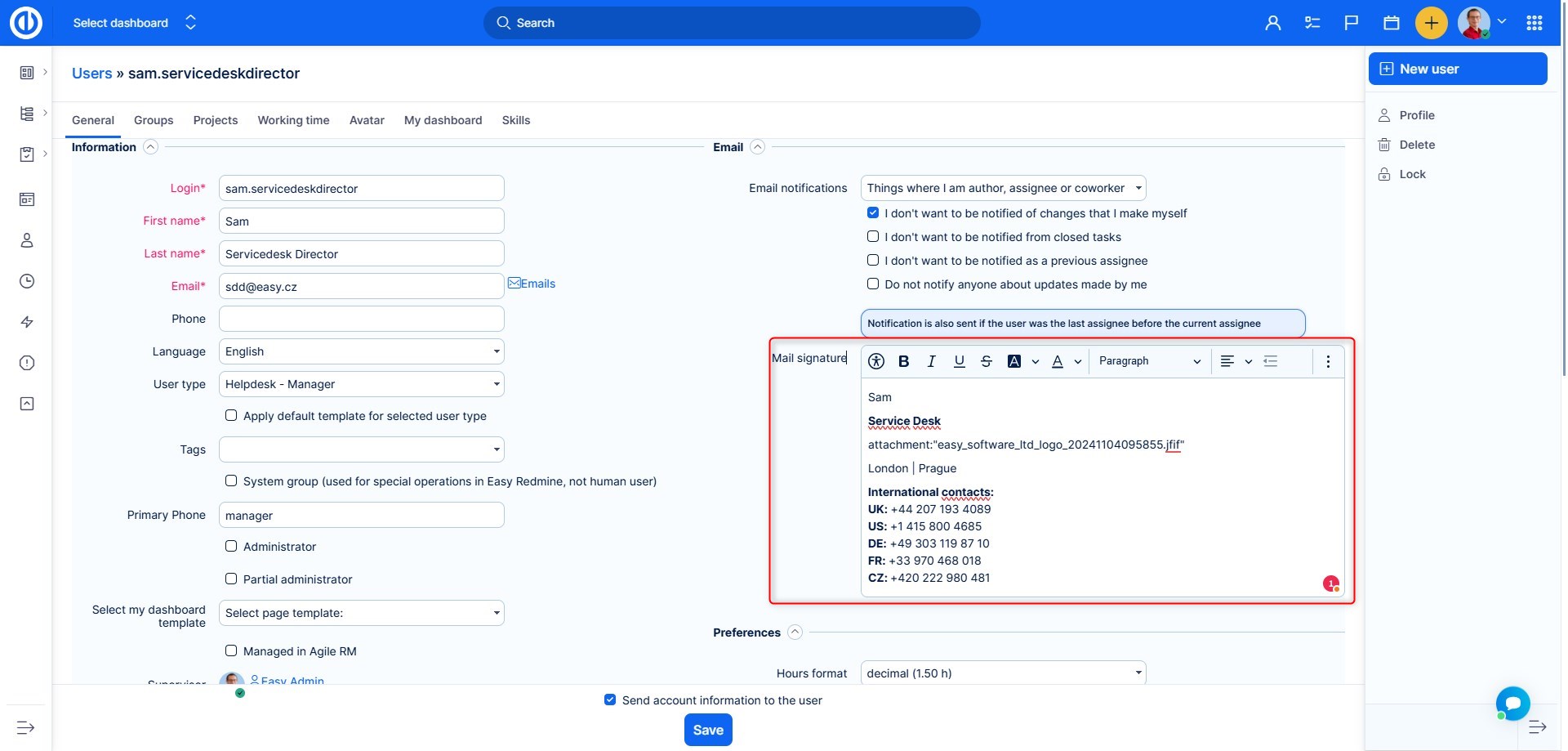
Task: Open the Language dropdown
Action: pyautogui.click(x=361, y=351)
